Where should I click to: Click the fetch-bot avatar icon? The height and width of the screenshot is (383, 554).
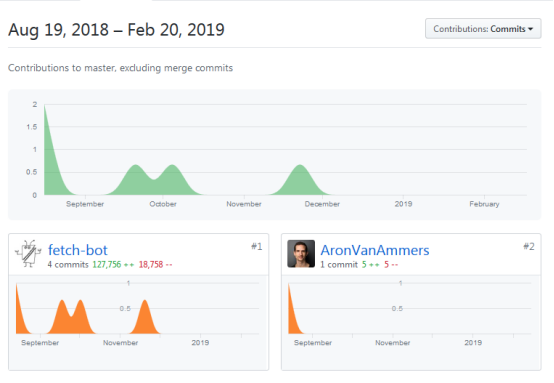pyautogui.click(x=28, y=254)
